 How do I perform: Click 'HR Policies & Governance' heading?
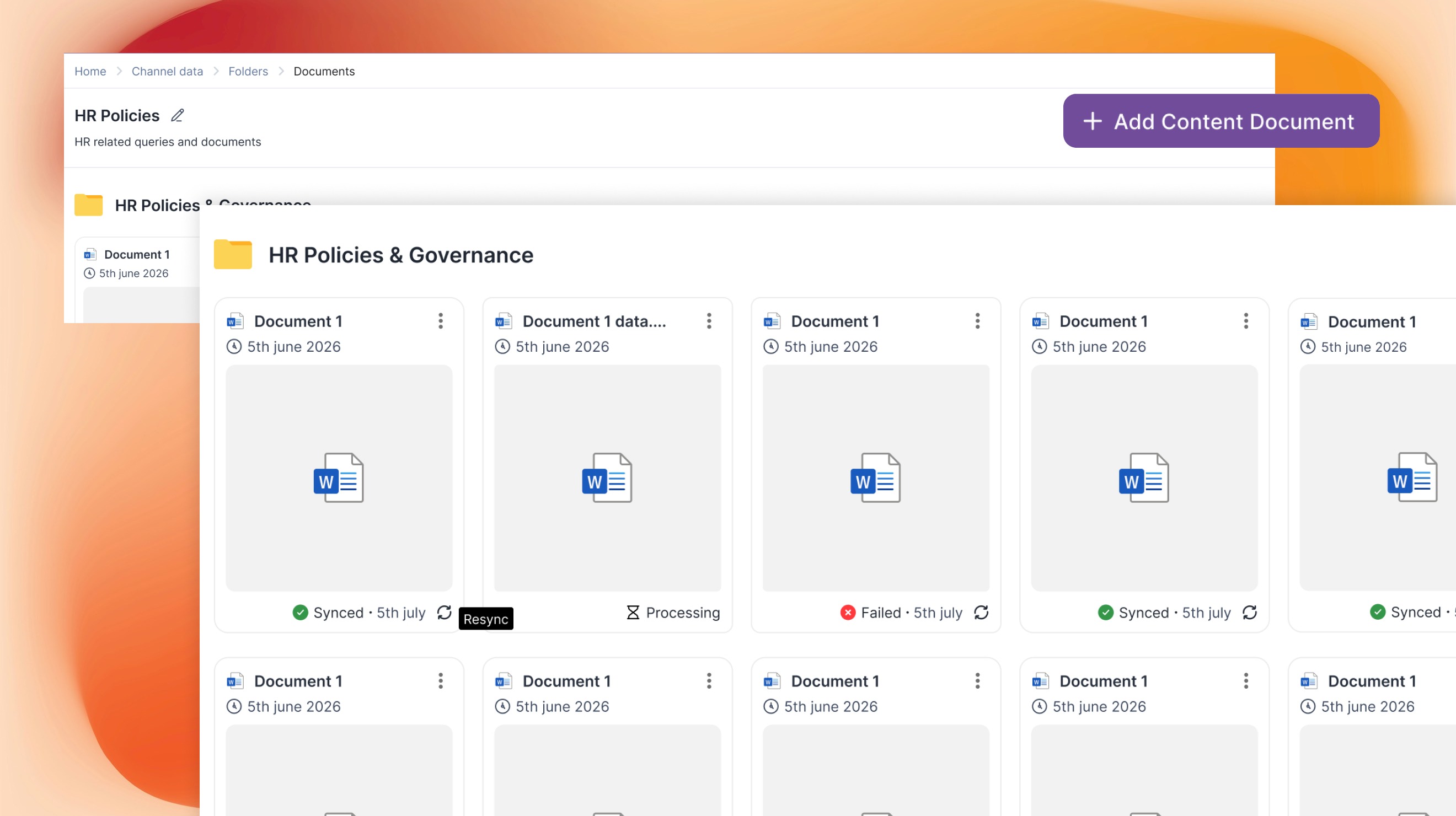pos(401,255)
